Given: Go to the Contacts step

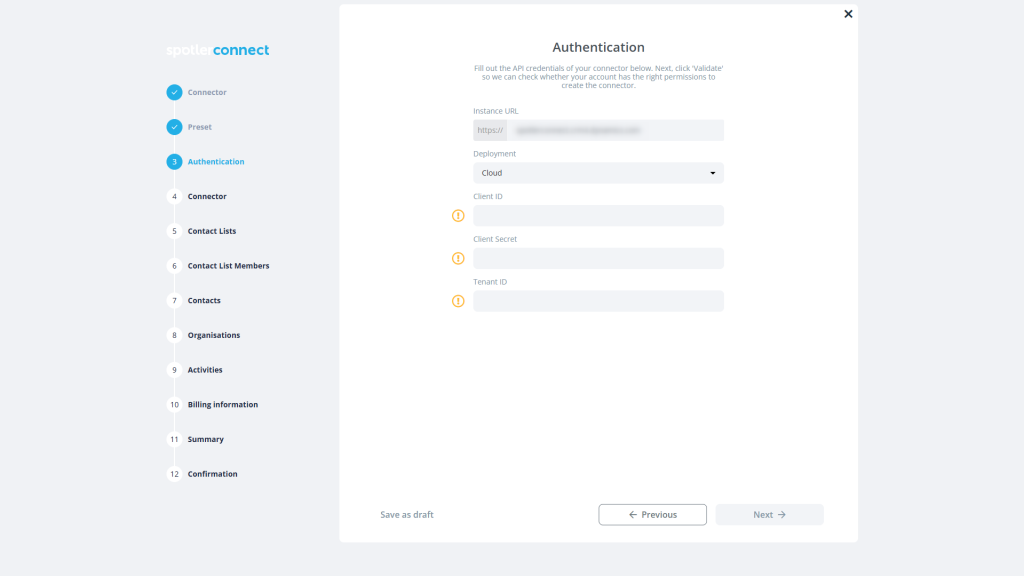Looking at the screenshot, I should (x=204, y=300).
